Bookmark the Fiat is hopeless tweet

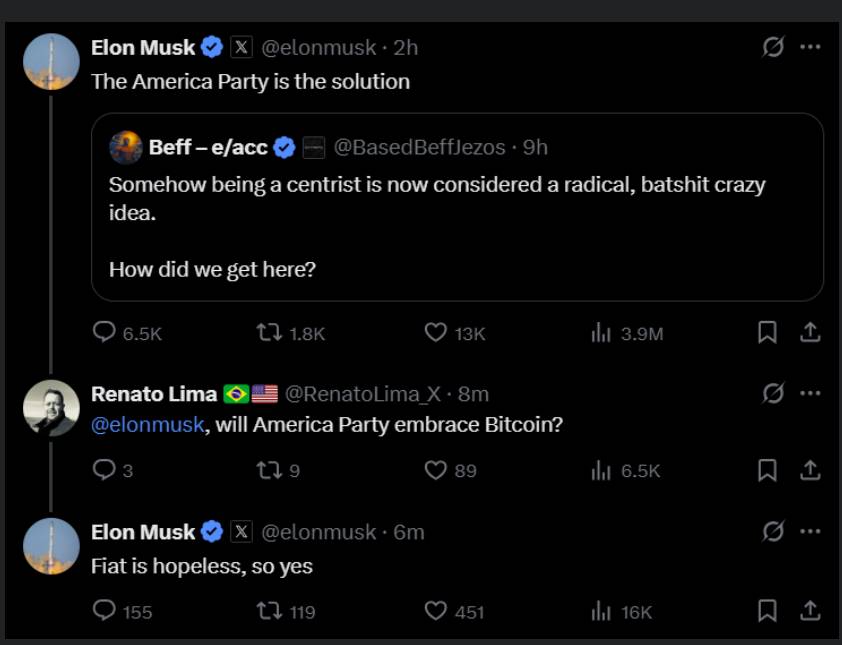tap(767, 610)
